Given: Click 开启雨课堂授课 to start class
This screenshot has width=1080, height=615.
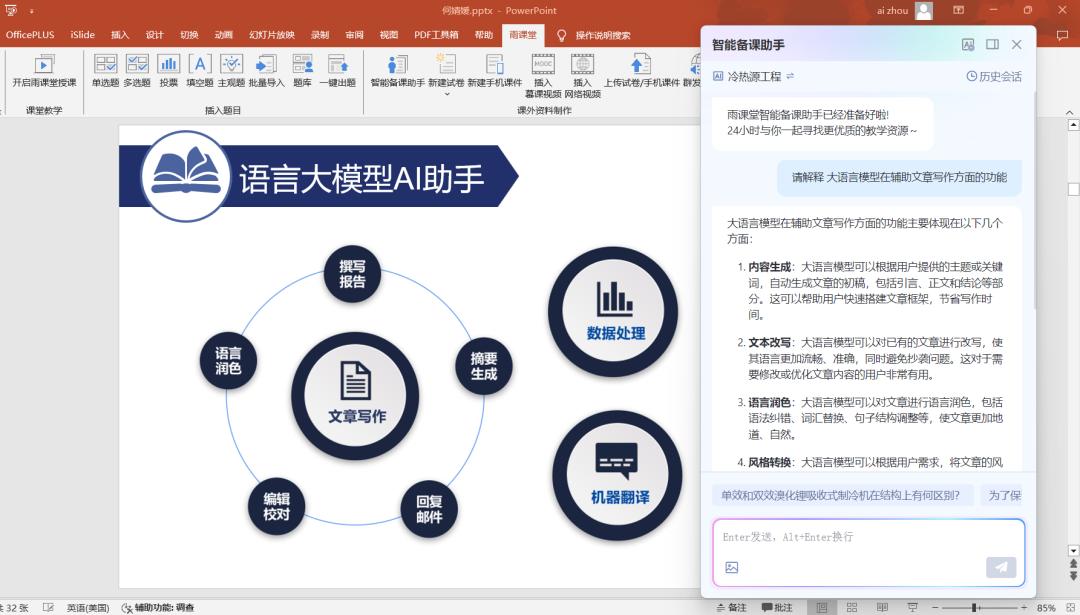Looking at the screenshot, I should [x=44, y=70].
